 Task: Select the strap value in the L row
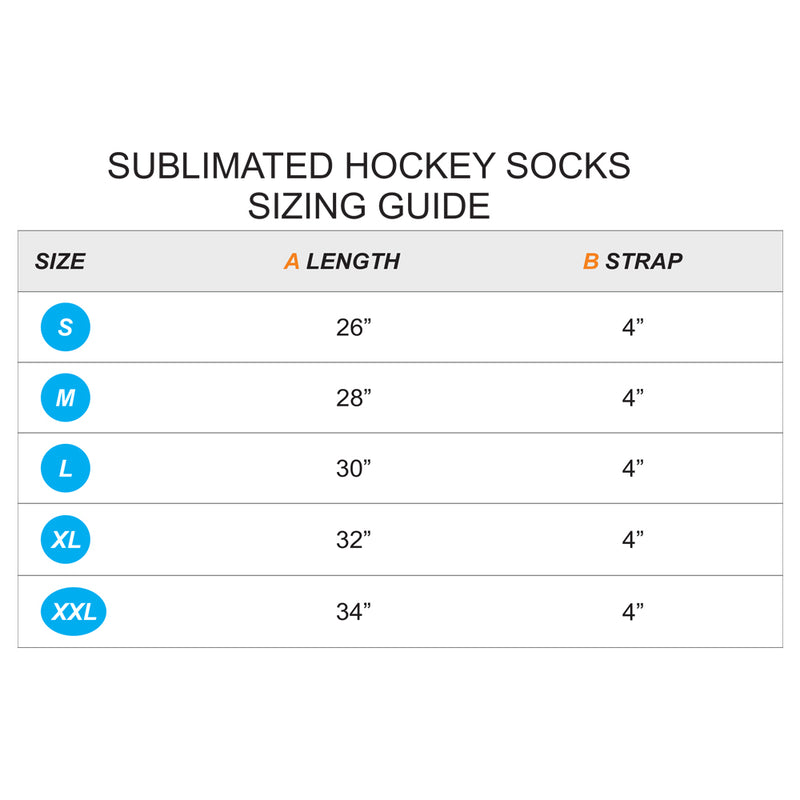(x=632, y=468)
